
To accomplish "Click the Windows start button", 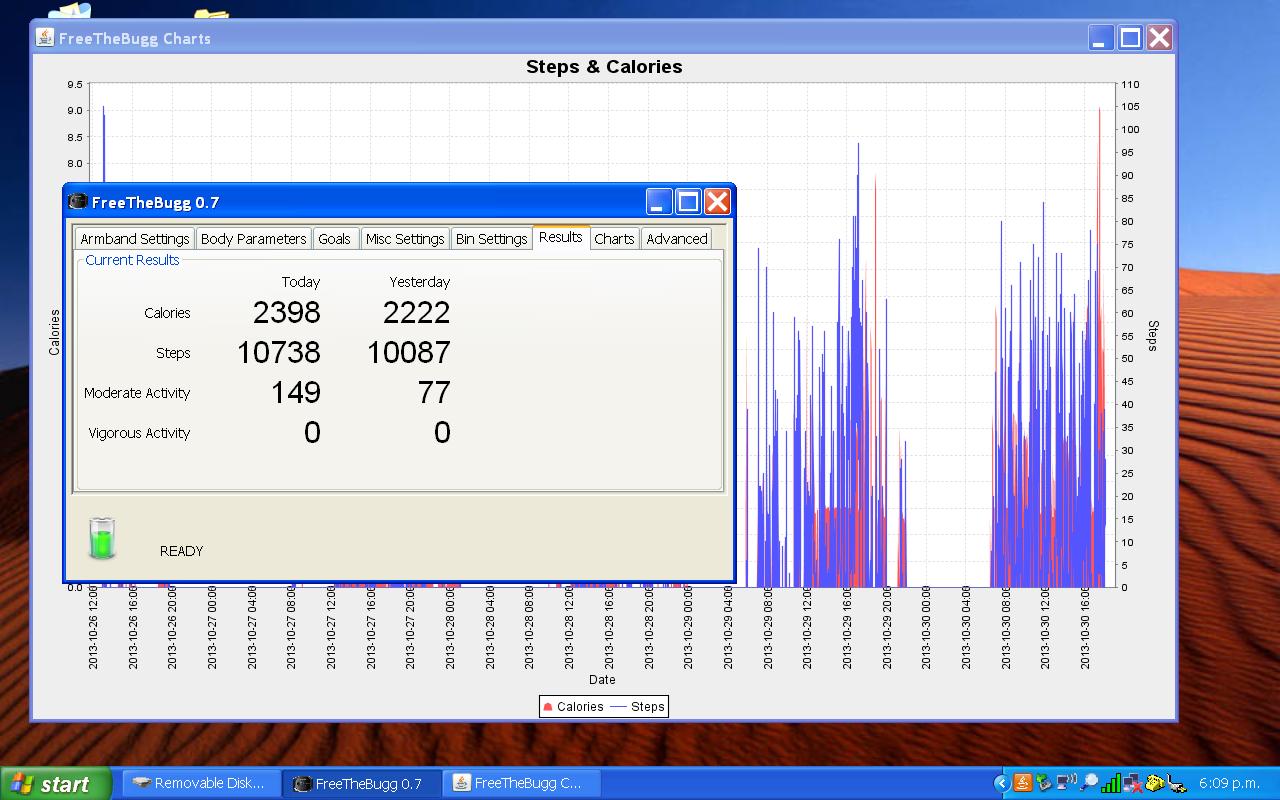I will pyautogui.click(x=52, y=784).
